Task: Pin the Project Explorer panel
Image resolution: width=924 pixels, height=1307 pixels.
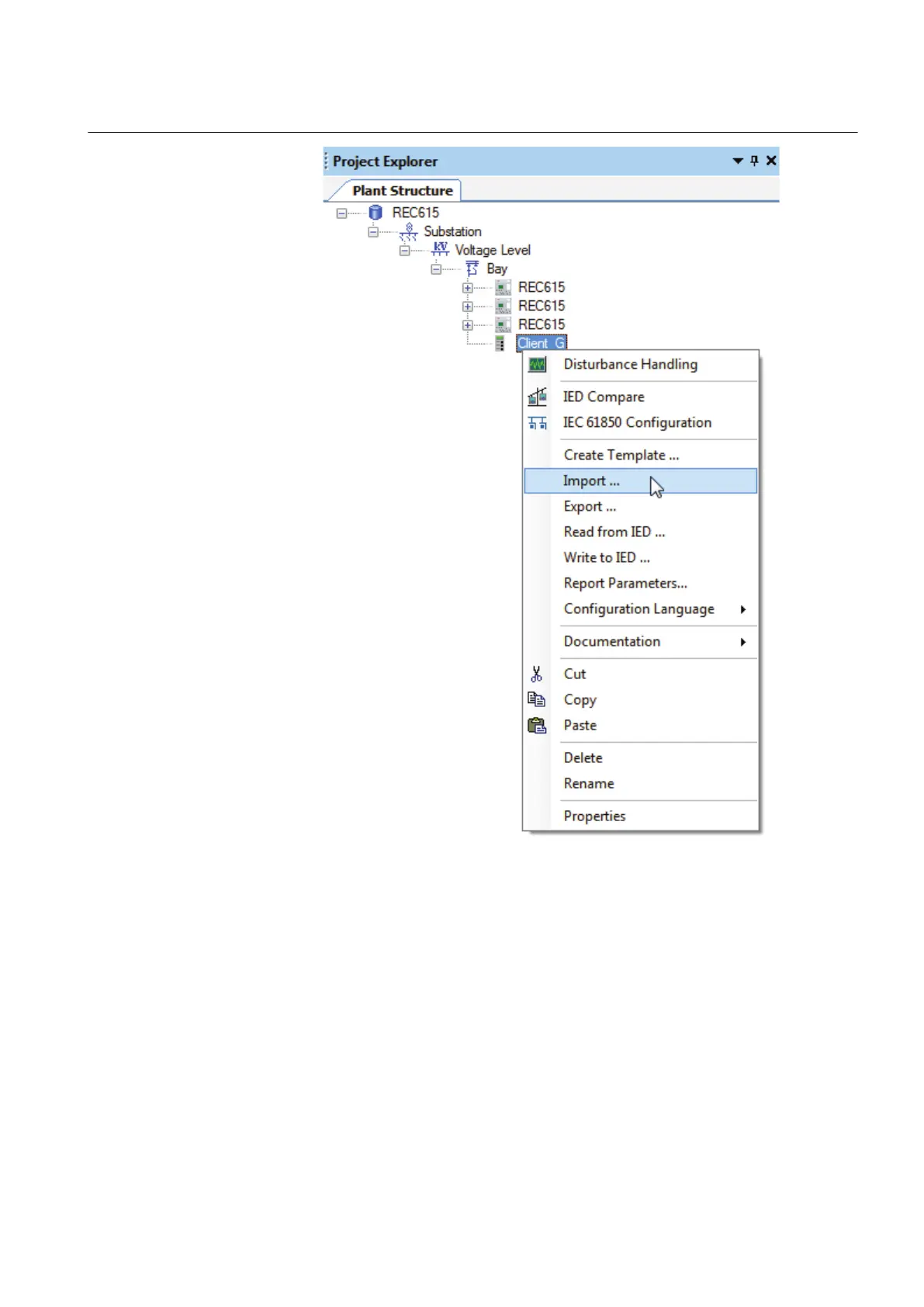Action: tap(754, 161)
